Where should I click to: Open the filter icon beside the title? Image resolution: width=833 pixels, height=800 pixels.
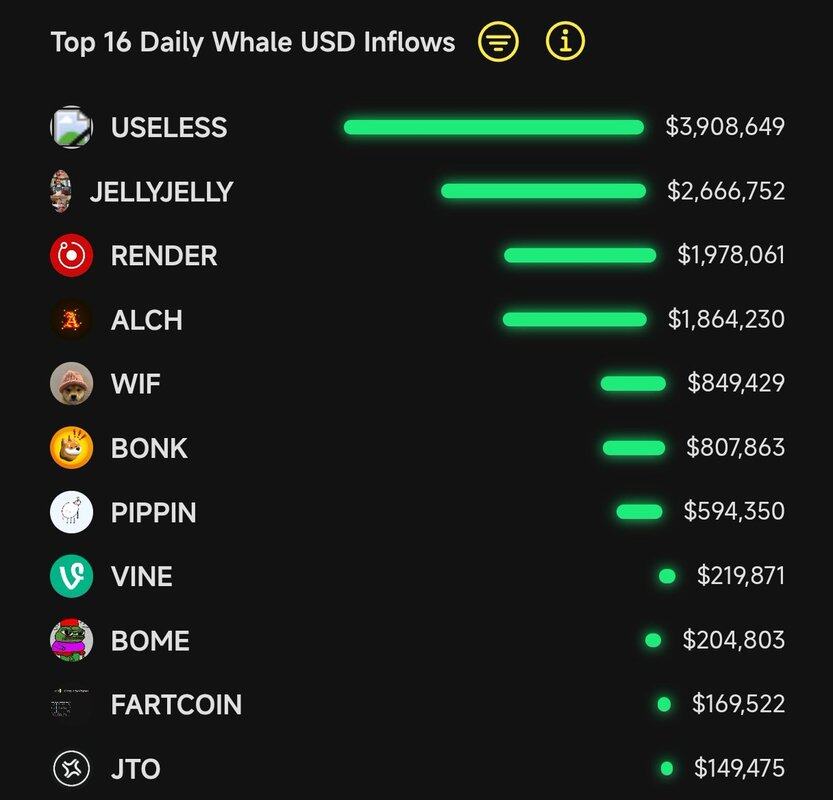(498, 42)
